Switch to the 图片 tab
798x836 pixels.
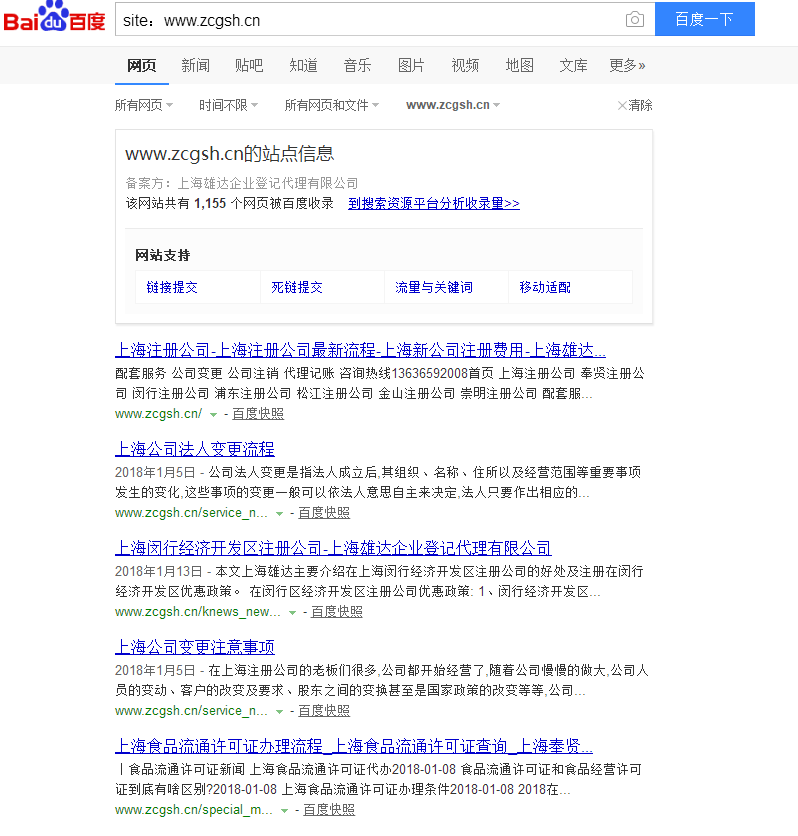coord(411,66)
